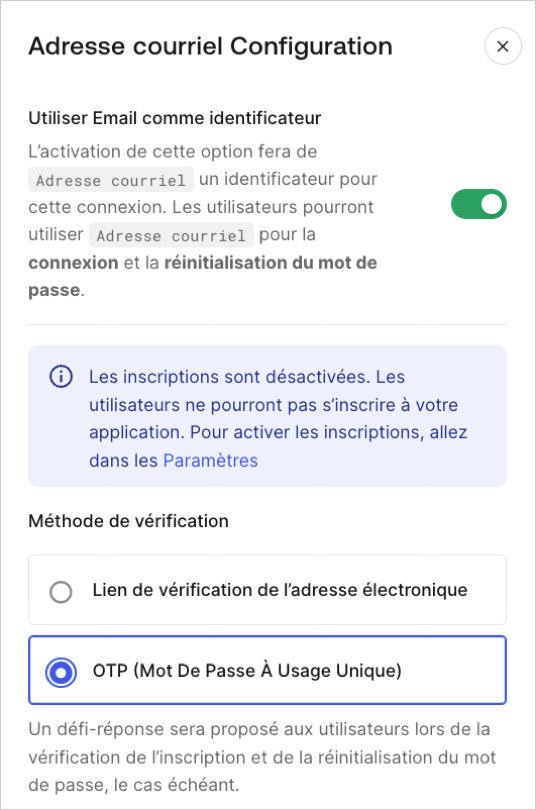The width and height of the screenshot is (536, 810).
Task: Click the 'Les inscriptions sont désactivées' banner text
Action: click(x=229, y=377)
